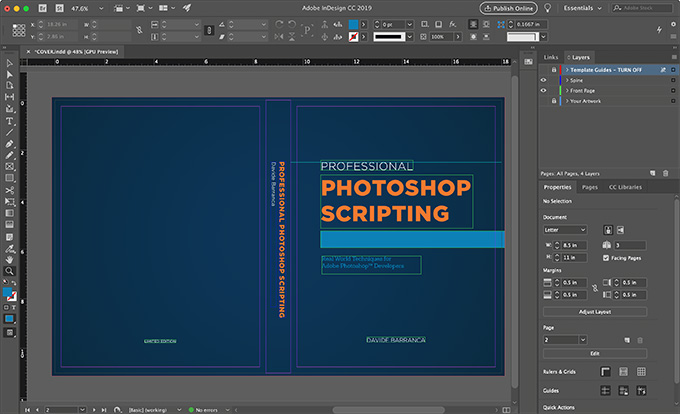Select the Type tool
Screen dimensions: 680x414
[9, 121]
